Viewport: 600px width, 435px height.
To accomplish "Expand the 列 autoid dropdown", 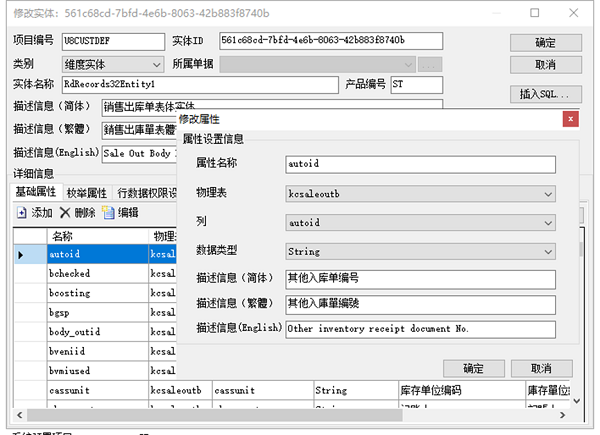I will coord(548,223).
